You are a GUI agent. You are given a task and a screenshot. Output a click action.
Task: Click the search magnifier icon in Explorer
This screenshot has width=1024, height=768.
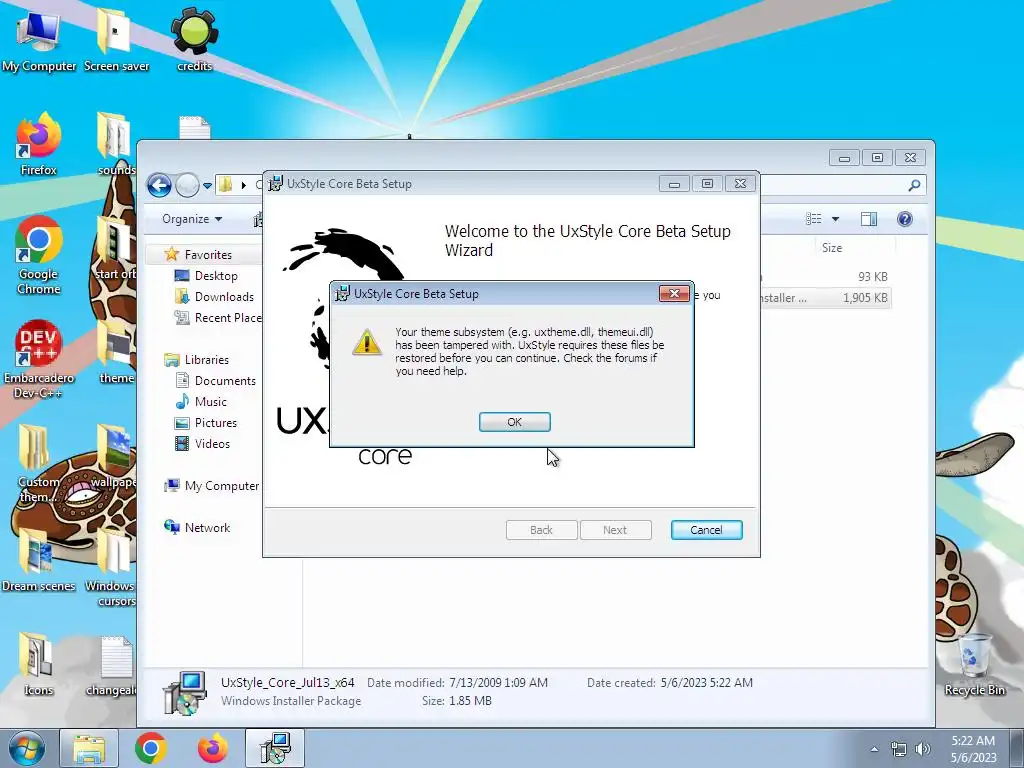pyautogui.click(x=914, y=185)
